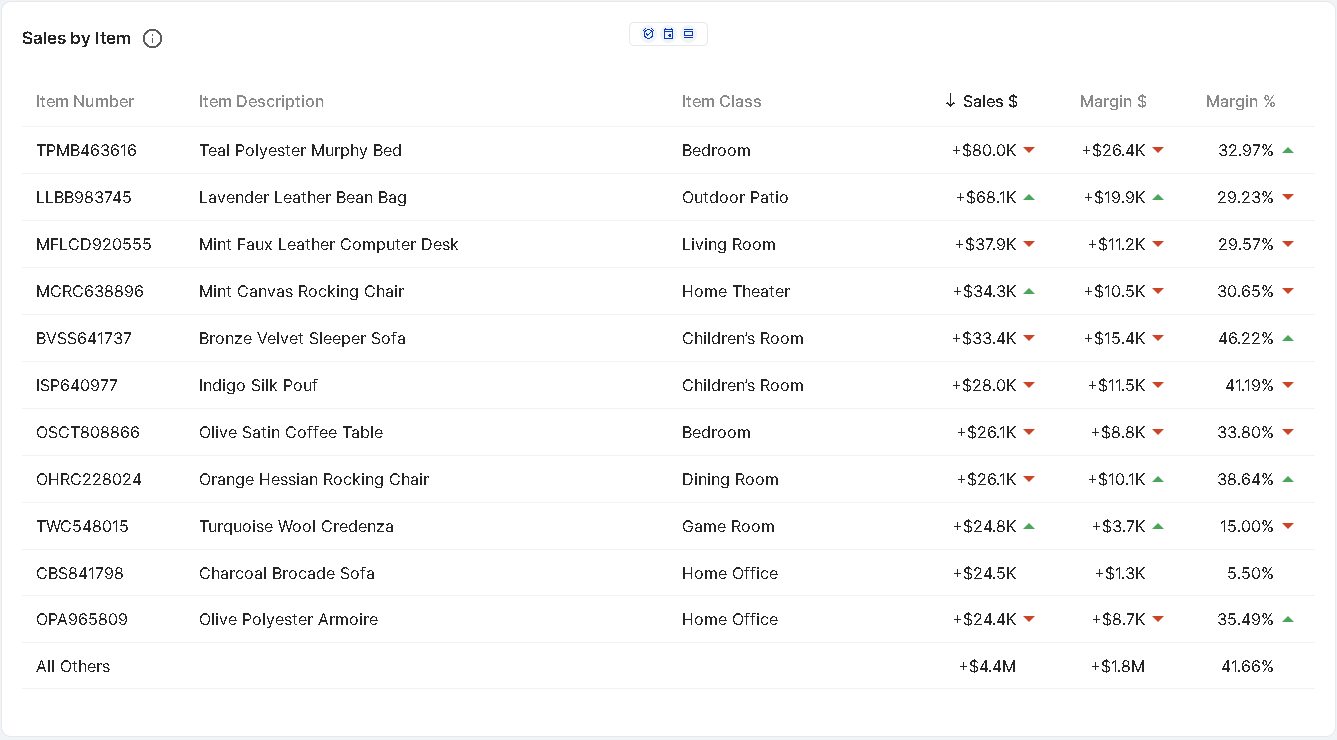The image size is (1337, 740).
Task: Click the stacked layout view icon
Action: (689, 34)
